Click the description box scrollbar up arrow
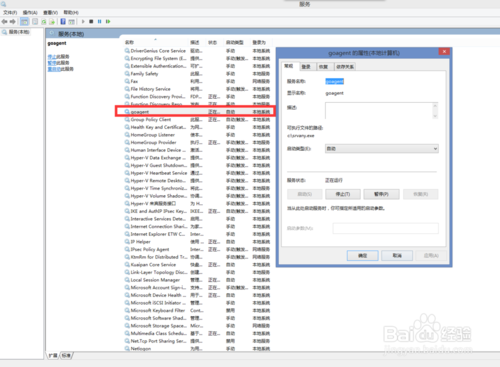 click(435, 106)
